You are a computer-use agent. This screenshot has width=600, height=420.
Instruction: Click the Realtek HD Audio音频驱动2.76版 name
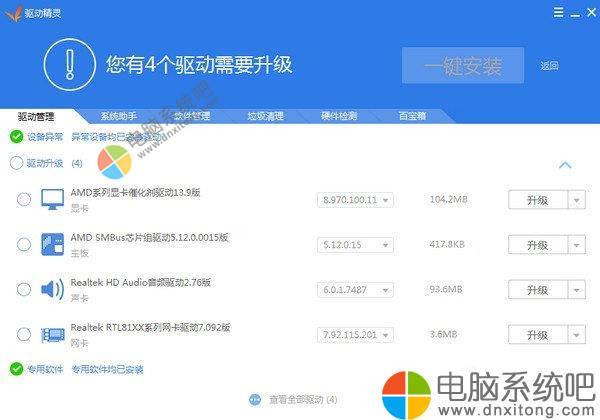(141, 283)
